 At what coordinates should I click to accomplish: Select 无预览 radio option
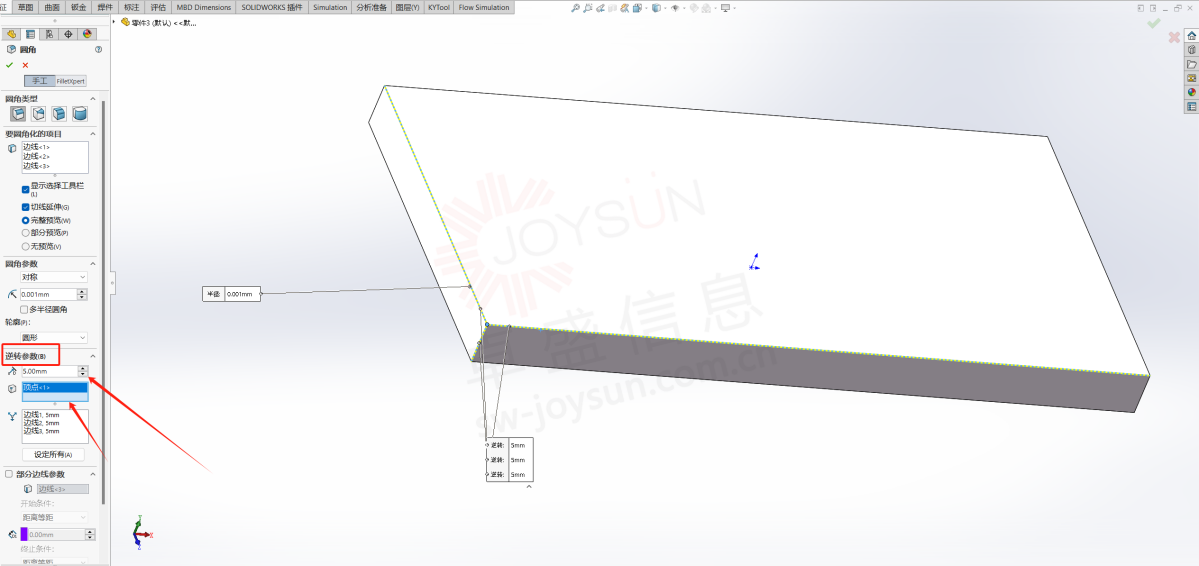click(x=25, y=246)
